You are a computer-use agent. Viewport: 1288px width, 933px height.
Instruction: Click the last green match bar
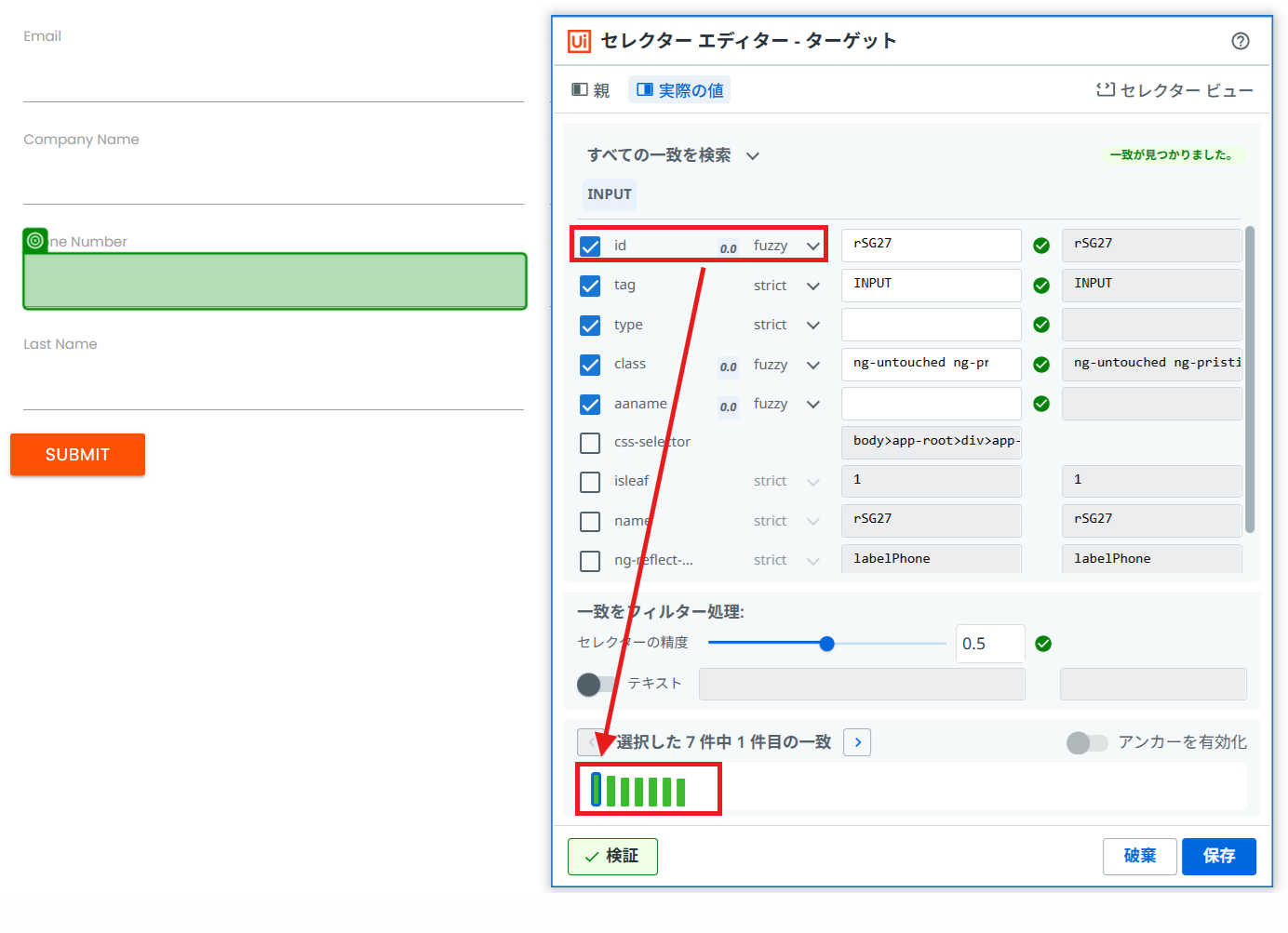point(681,792)
